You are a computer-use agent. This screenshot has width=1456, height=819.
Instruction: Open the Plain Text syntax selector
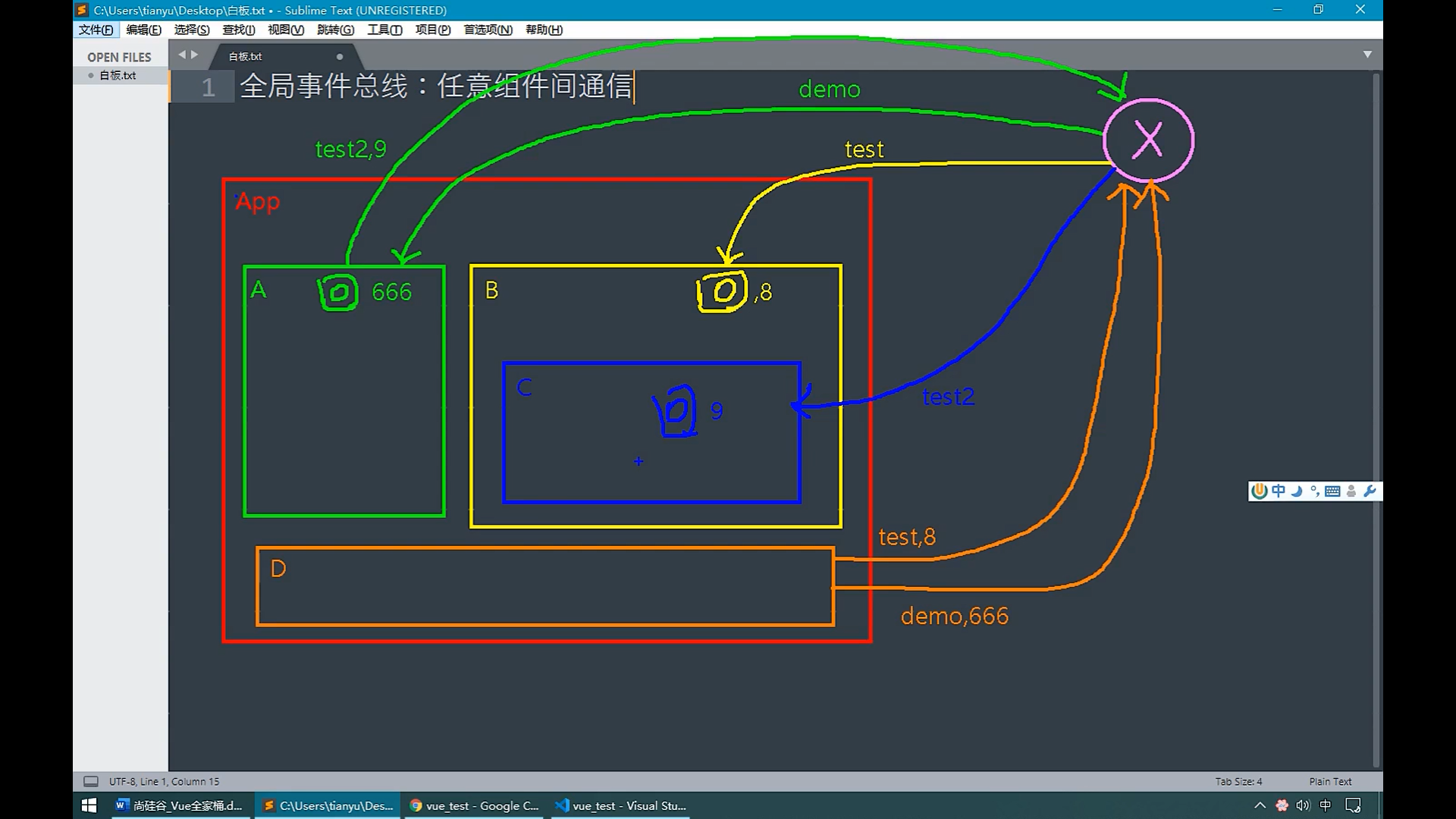pos(1330,781)
